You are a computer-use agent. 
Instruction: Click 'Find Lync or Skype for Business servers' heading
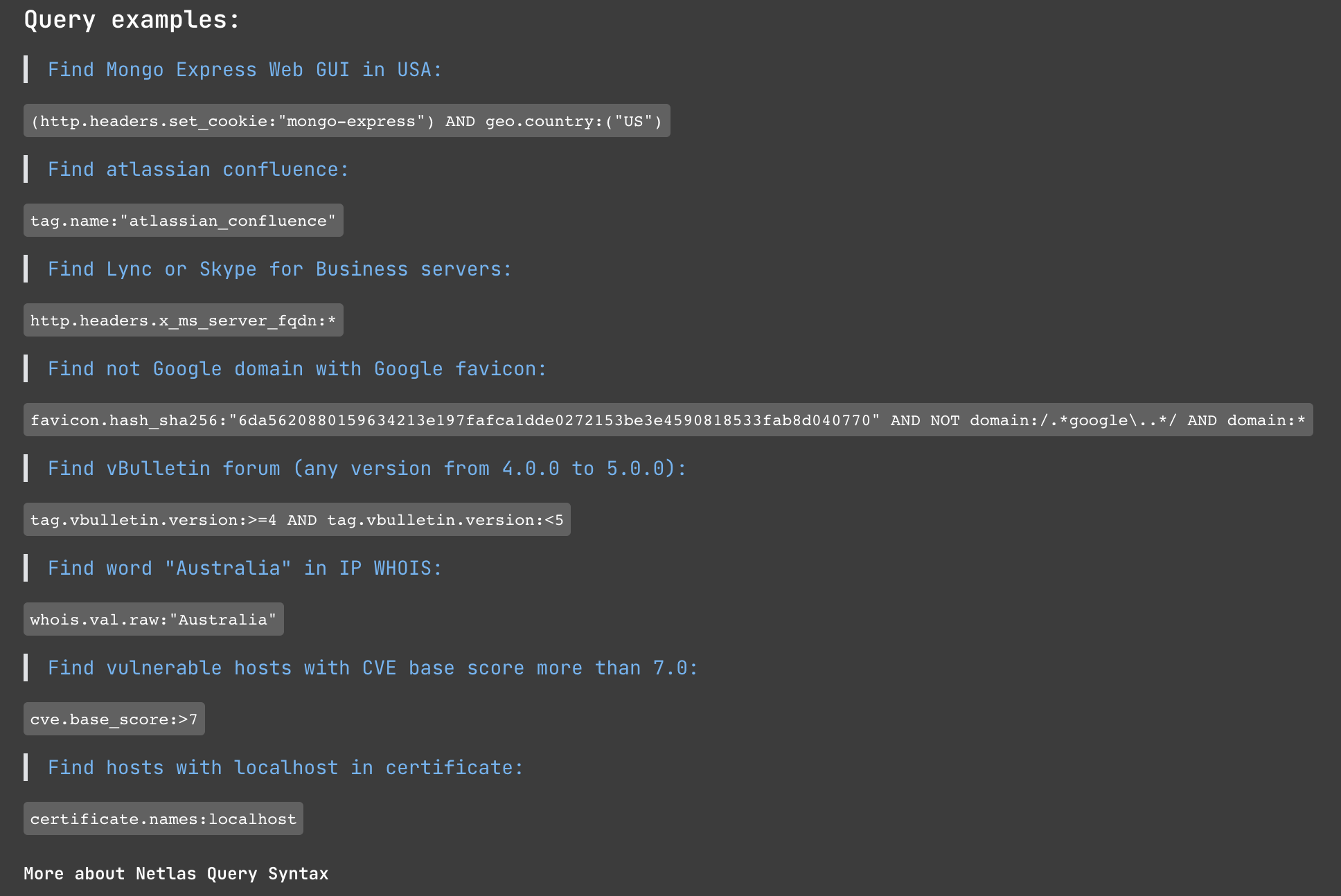[x=280, y=269]
